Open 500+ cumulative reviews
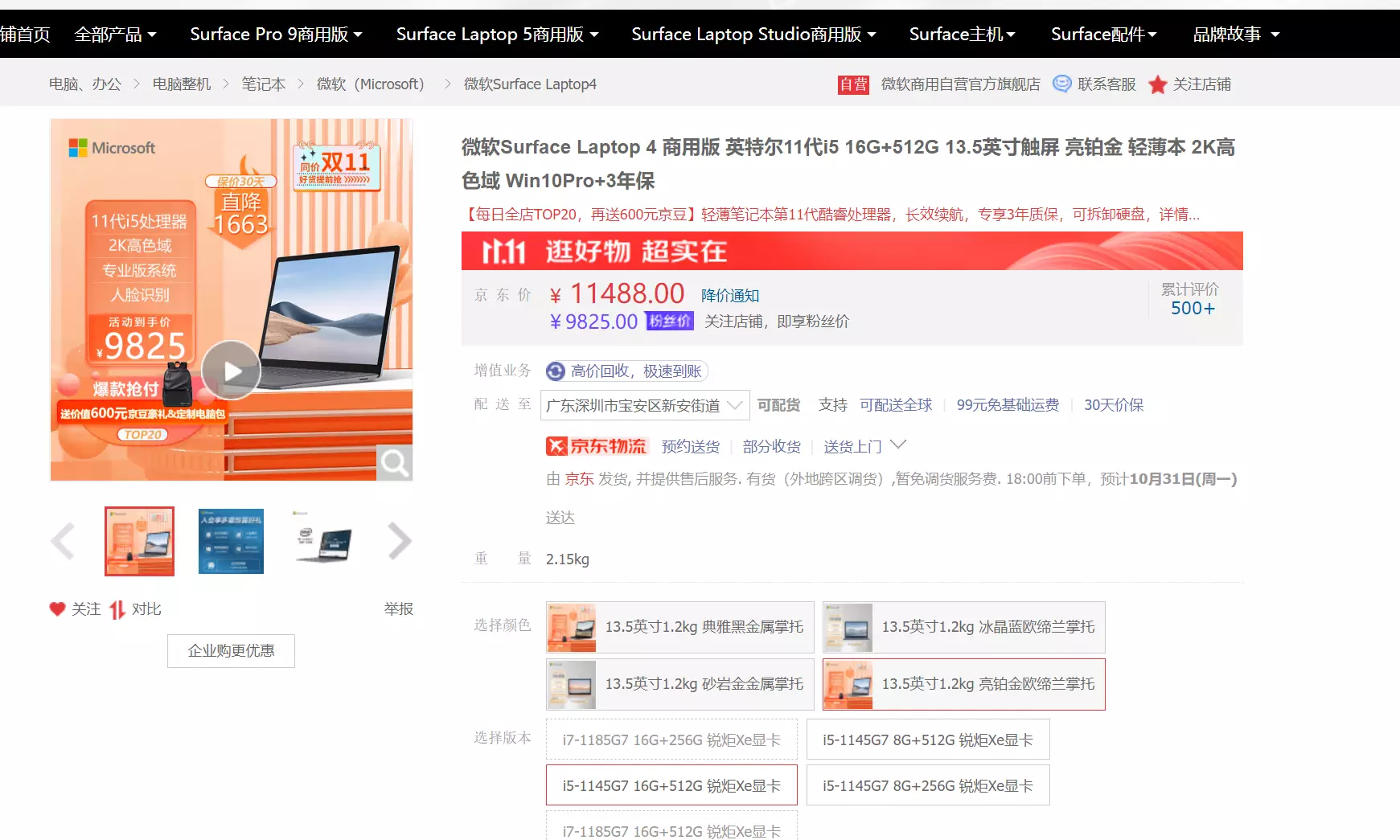Screen dimensions: 1400x840 (x=1193, y=309)
